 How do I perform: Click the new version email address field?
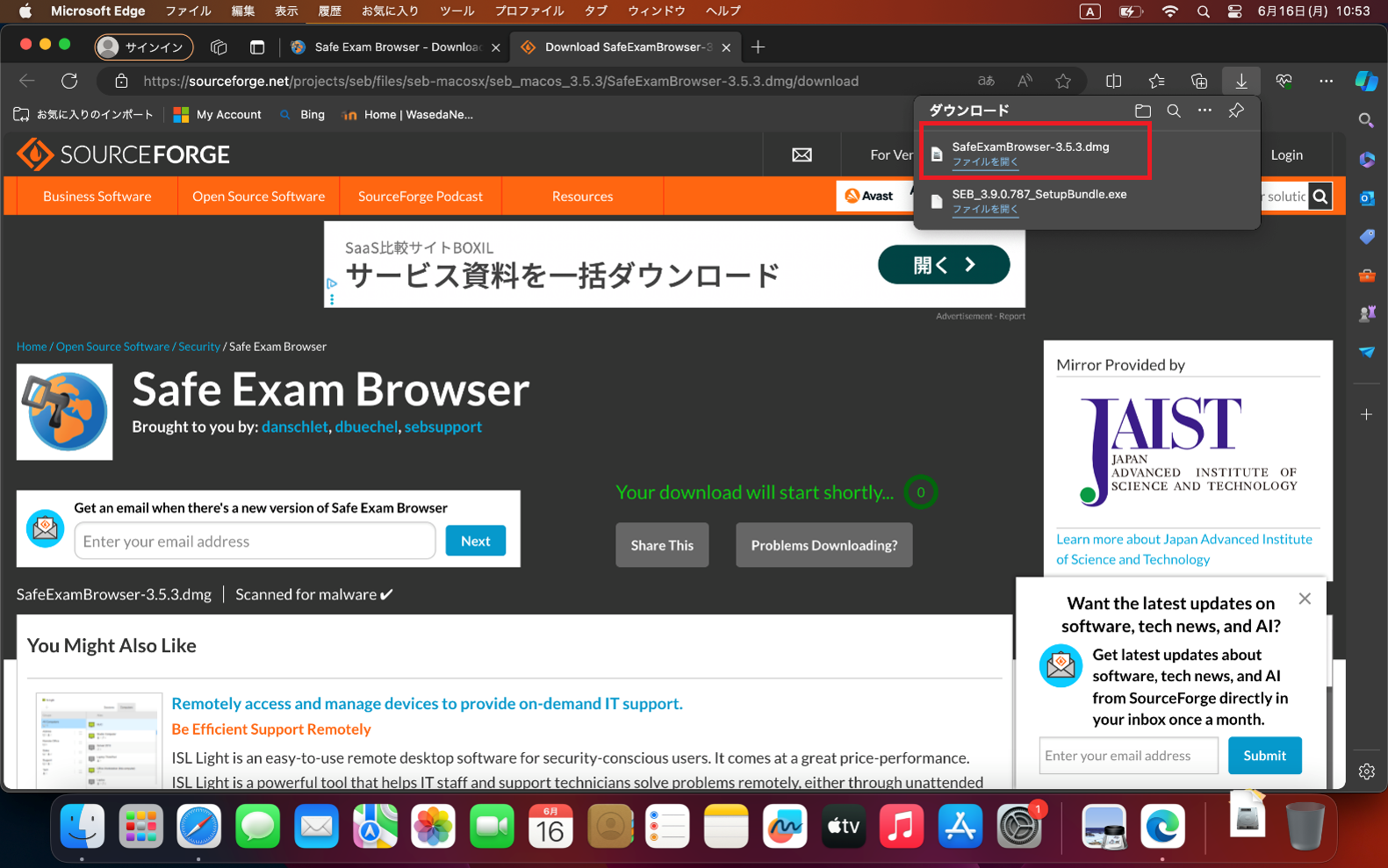point(255,541)
